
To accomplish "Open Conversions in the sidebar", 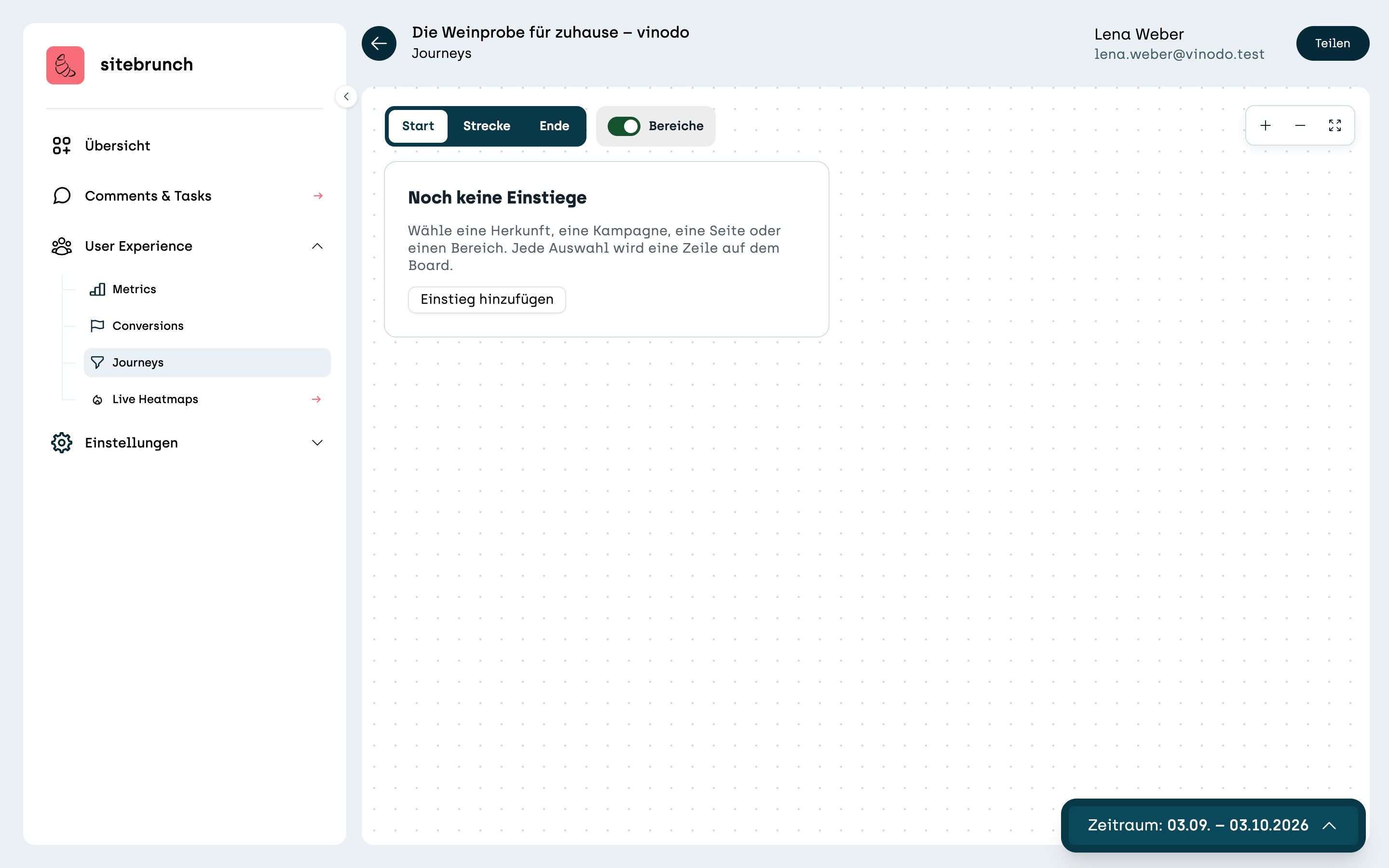I will (x=207, y=326).
